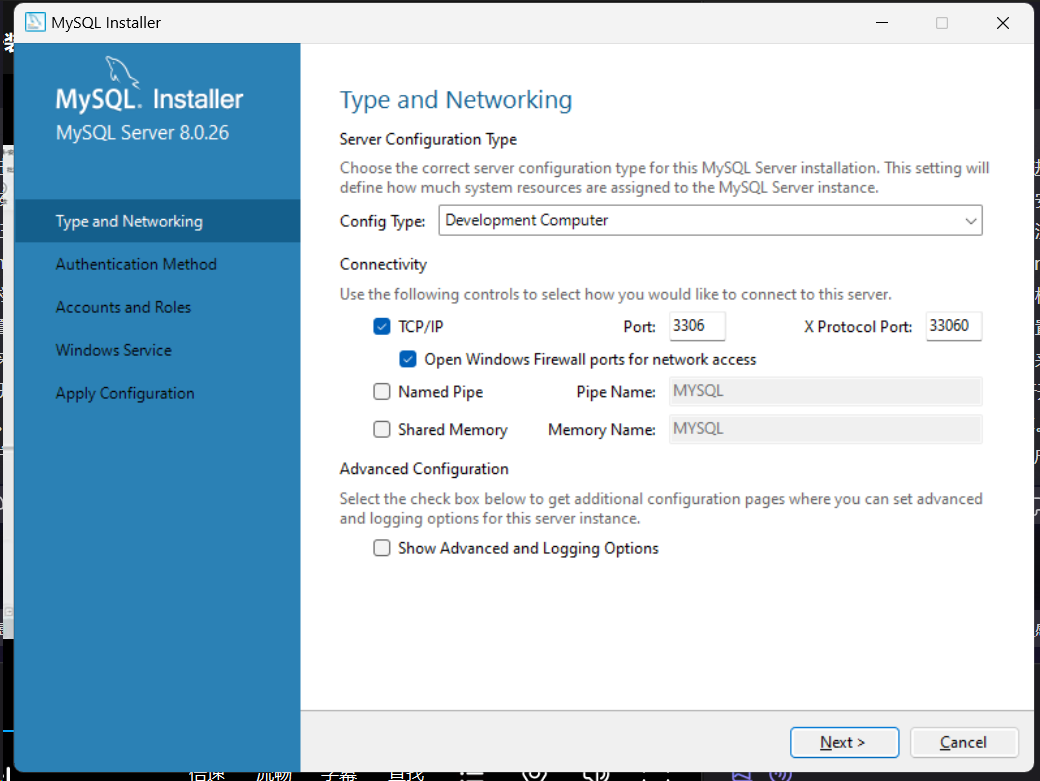Image resolution: width=1040 pixels, height=781 pixels.
Task: Click the Cancel button
Action: (964, 742)
